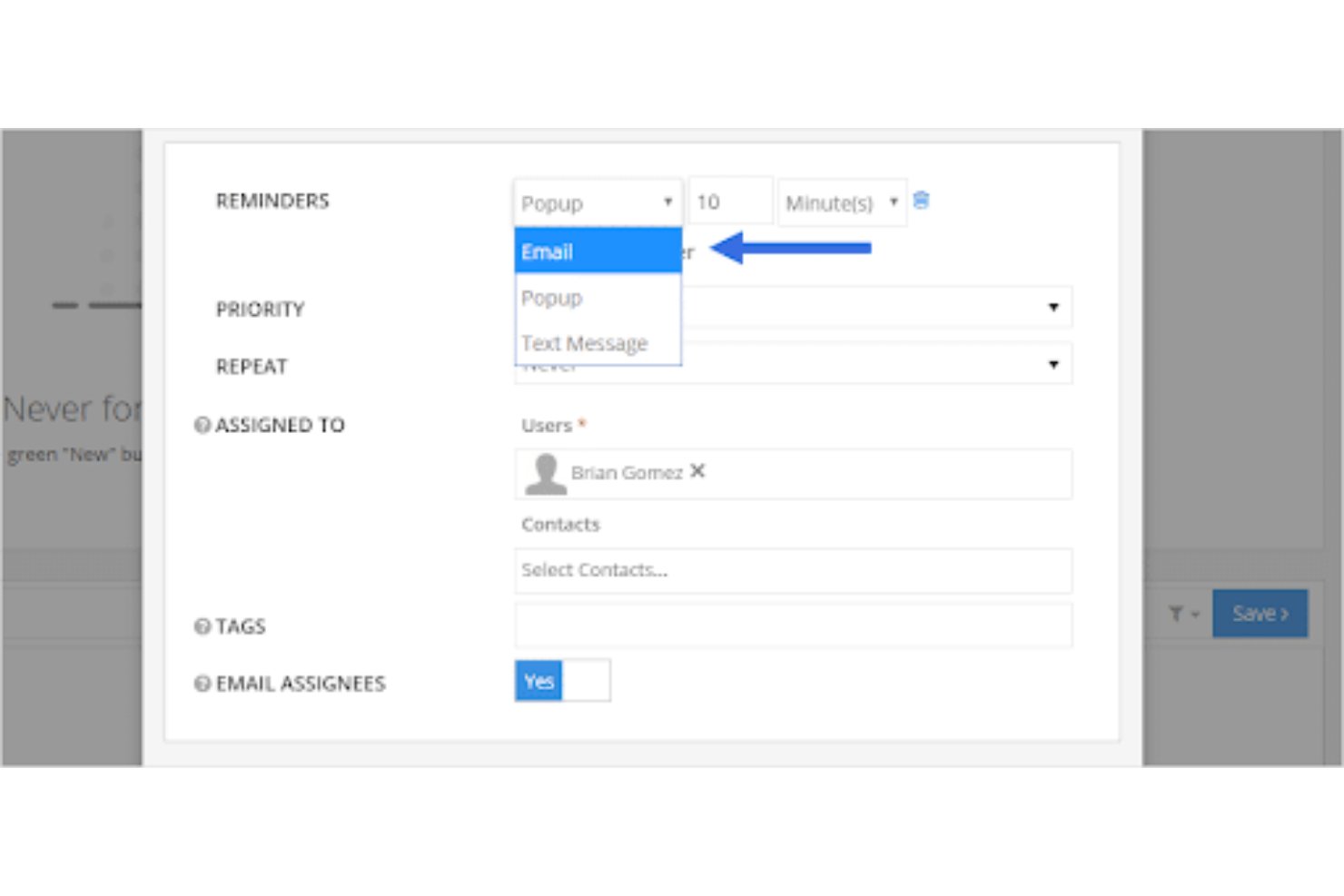Screen dimensions: 1344x896
Task: Click the empty TAGS input box
Action: tap(793, 625)
